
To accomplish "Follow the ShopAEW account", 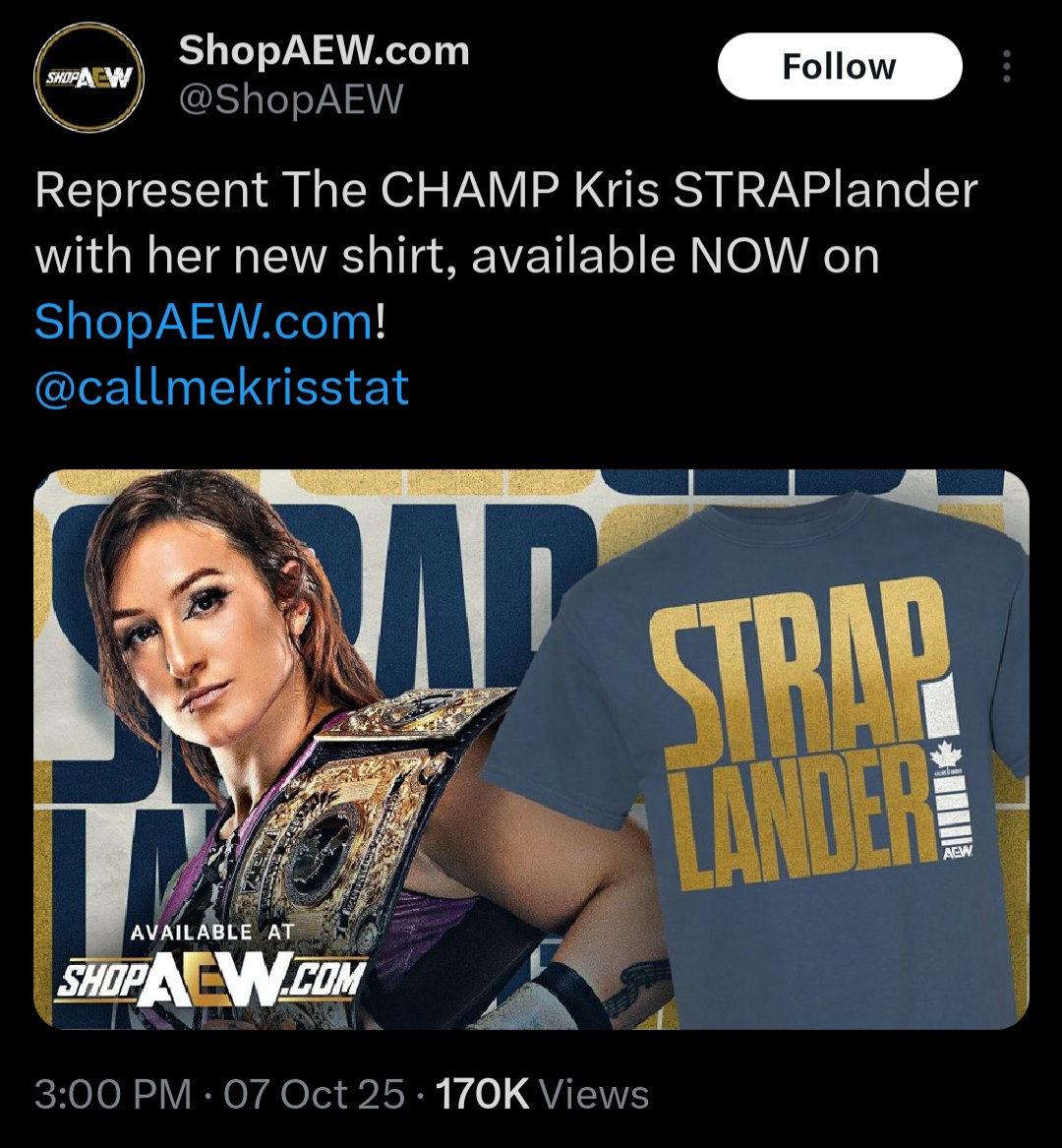I will coord(840,67).
